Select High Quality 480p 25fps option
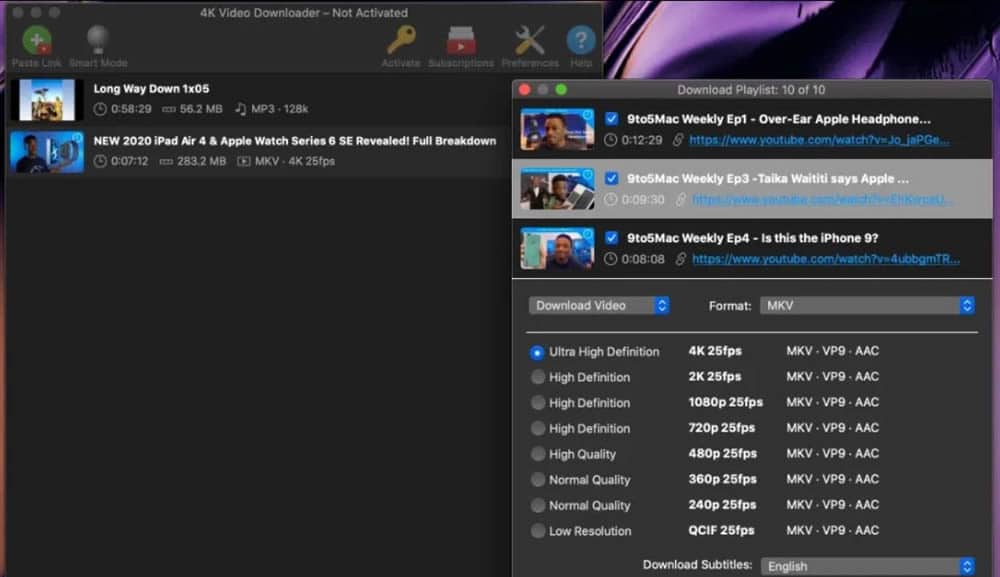1000x577 pixels. tap(538, 454)
